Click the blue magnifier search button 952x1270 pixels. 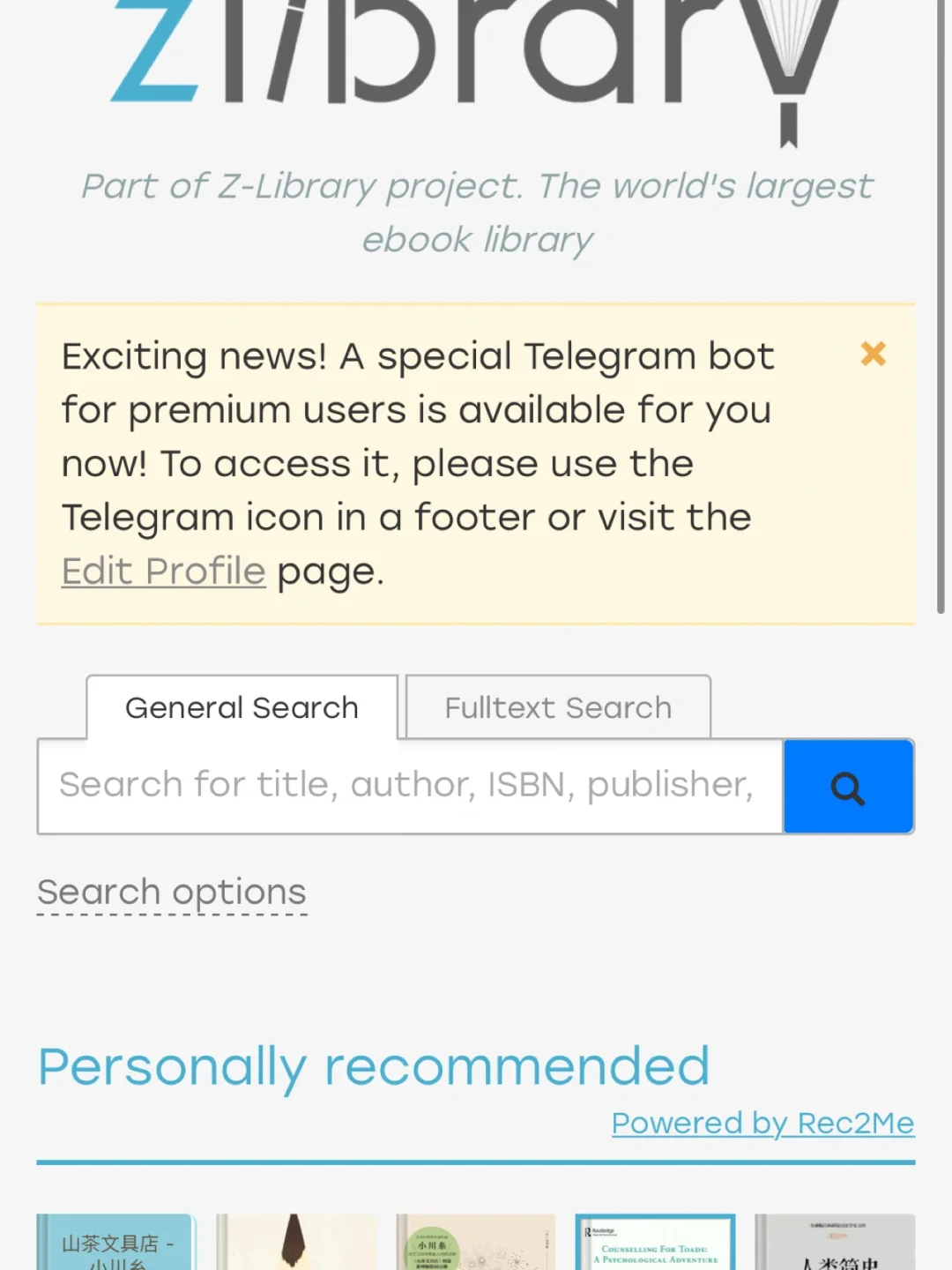(x=849, y=787)
